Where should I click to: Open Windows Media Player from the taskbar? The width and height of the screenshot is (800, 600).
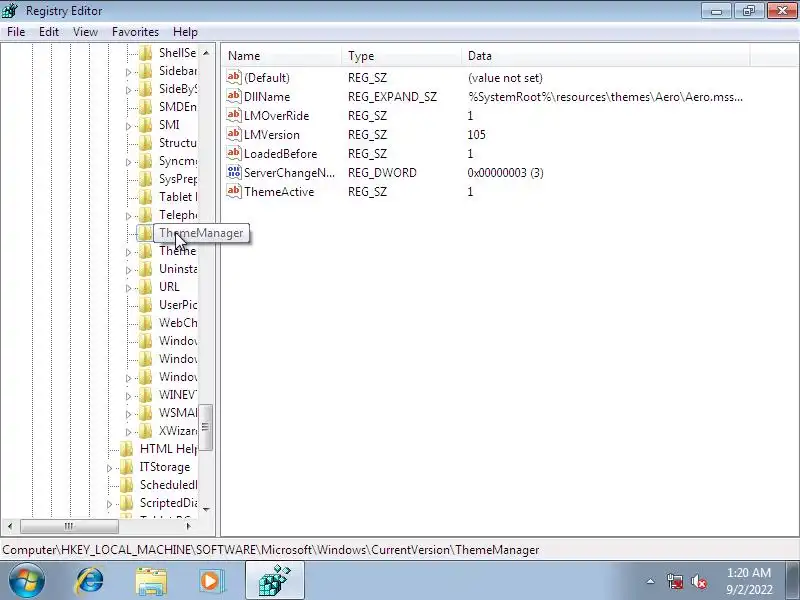point(211,581)
